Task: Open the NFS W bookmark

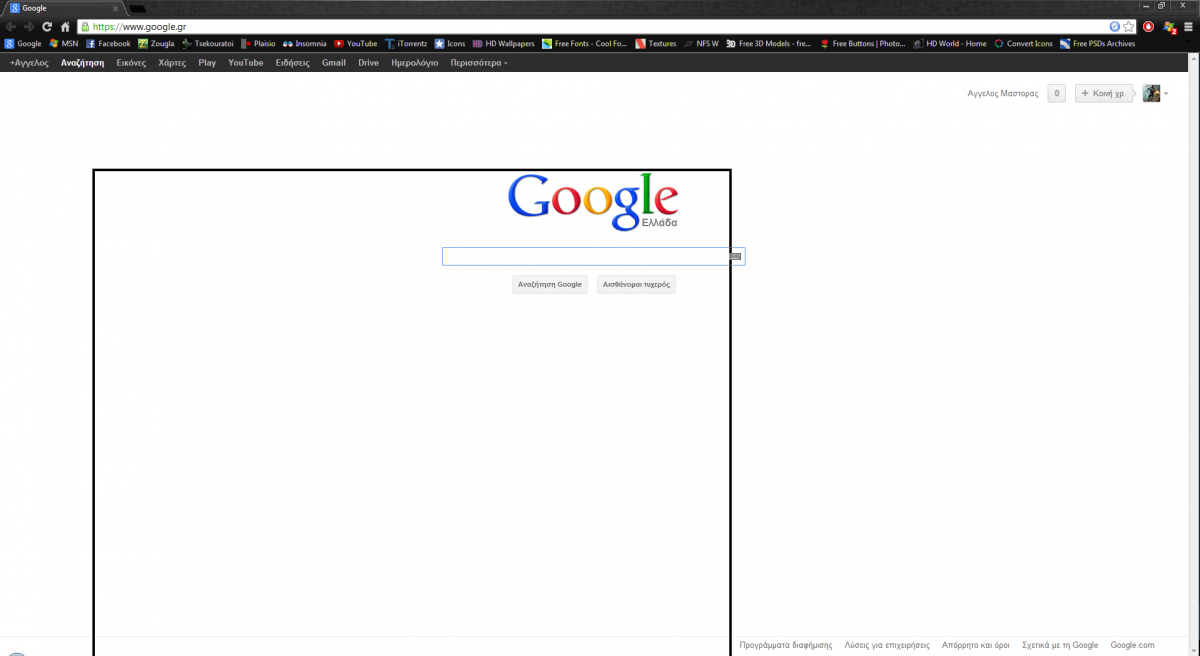Action: pyautogui.click(x=702, y=44)
